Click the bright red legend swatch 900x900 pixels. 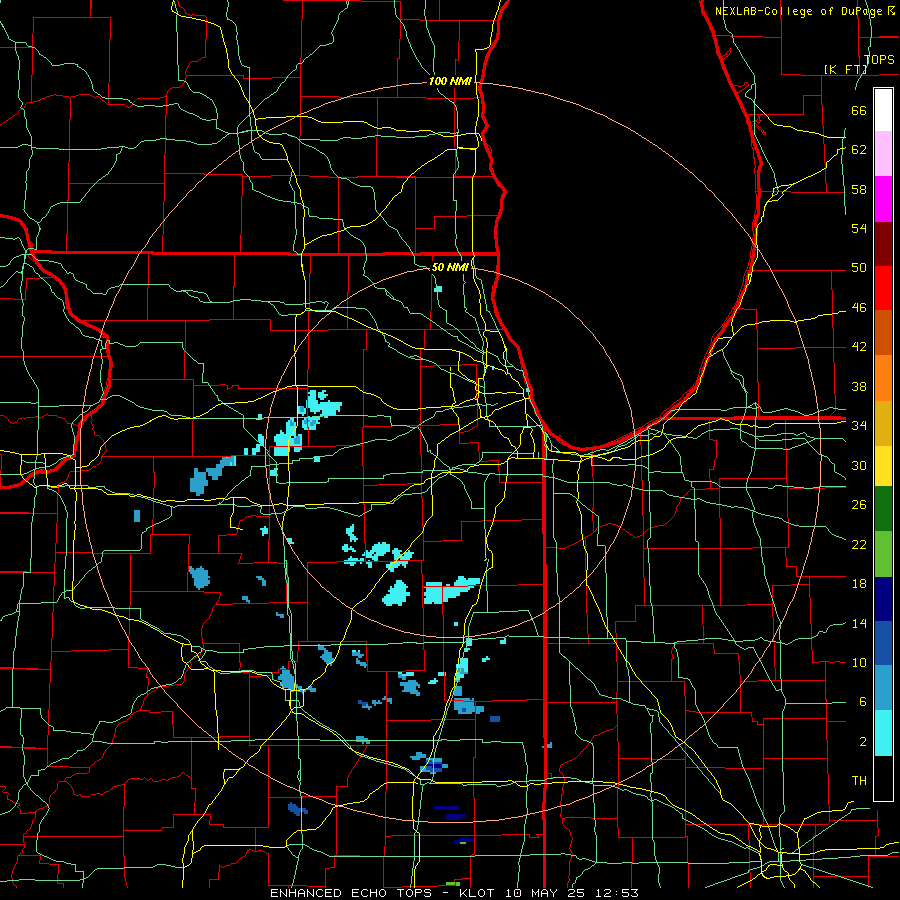[x=883, y=288]
